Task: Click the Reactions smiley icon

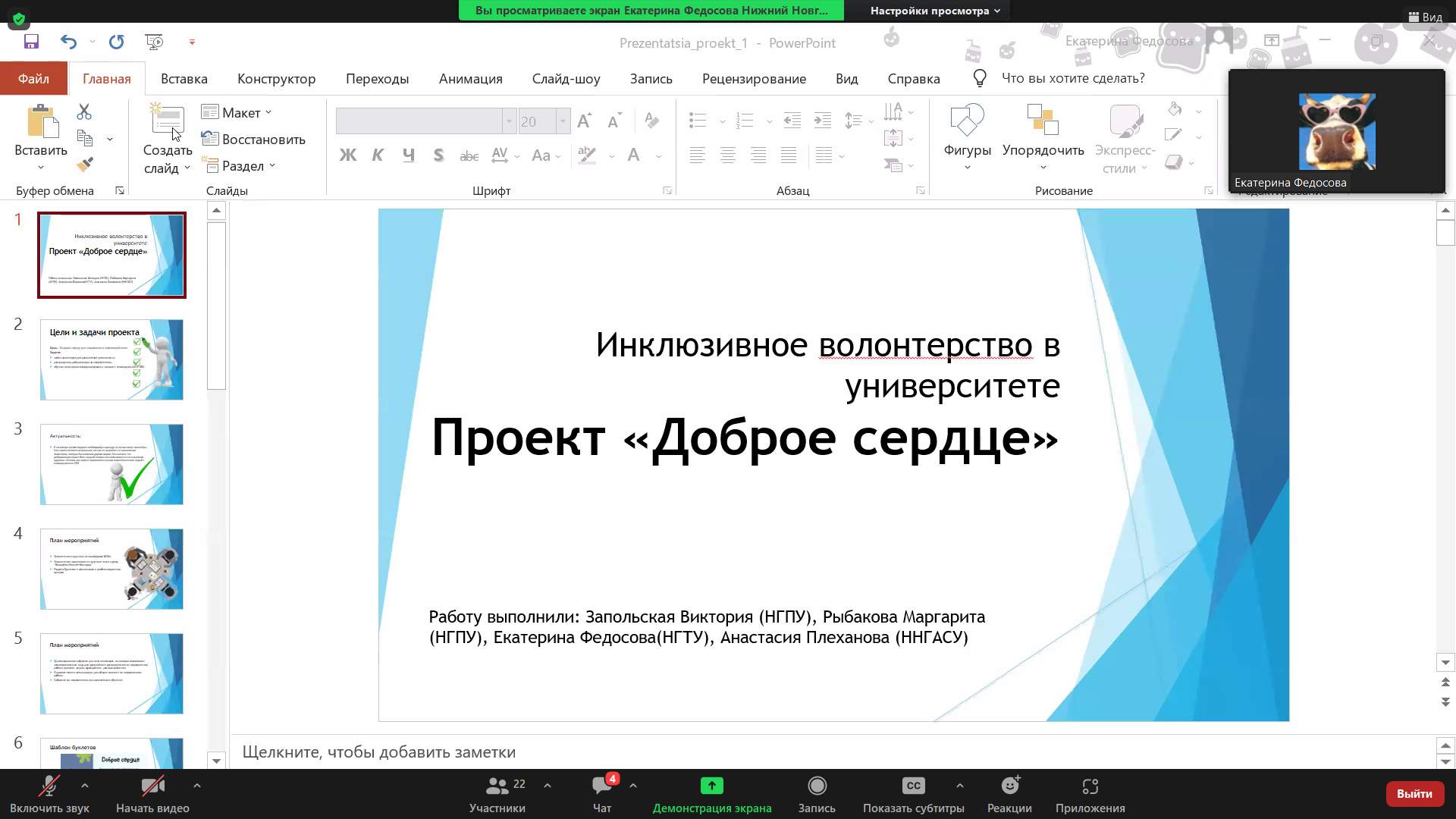Action: pyautogui.click(x=1009, y=786)
